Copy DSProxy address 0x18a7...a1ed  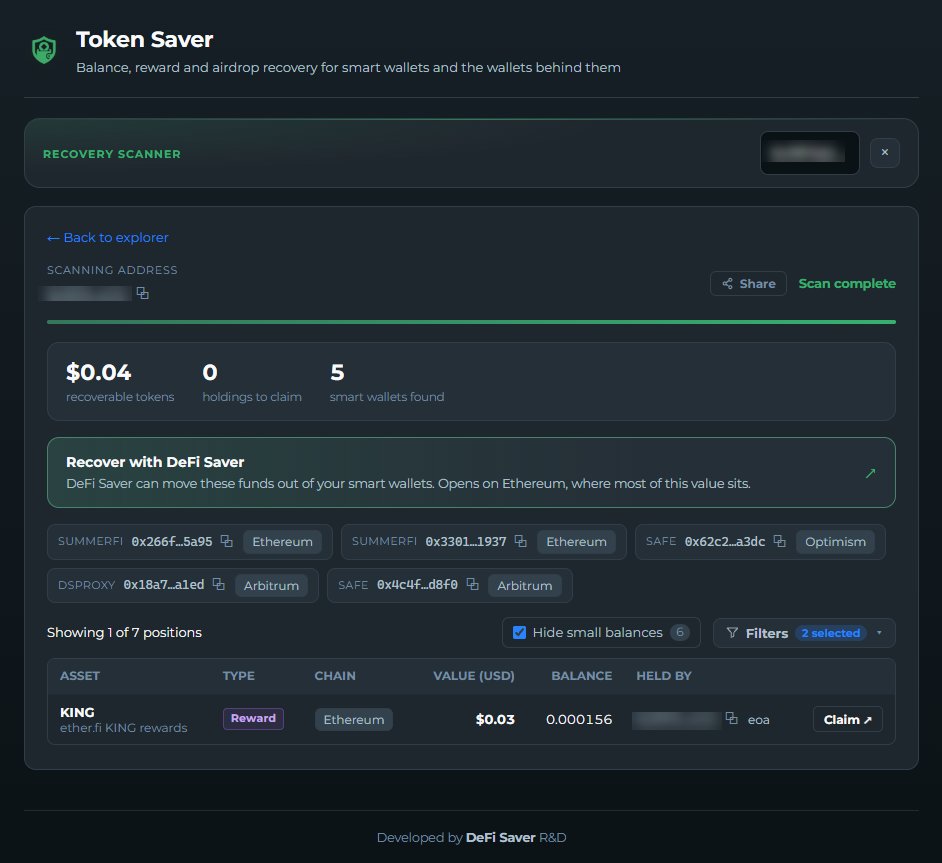coord(219,584)
